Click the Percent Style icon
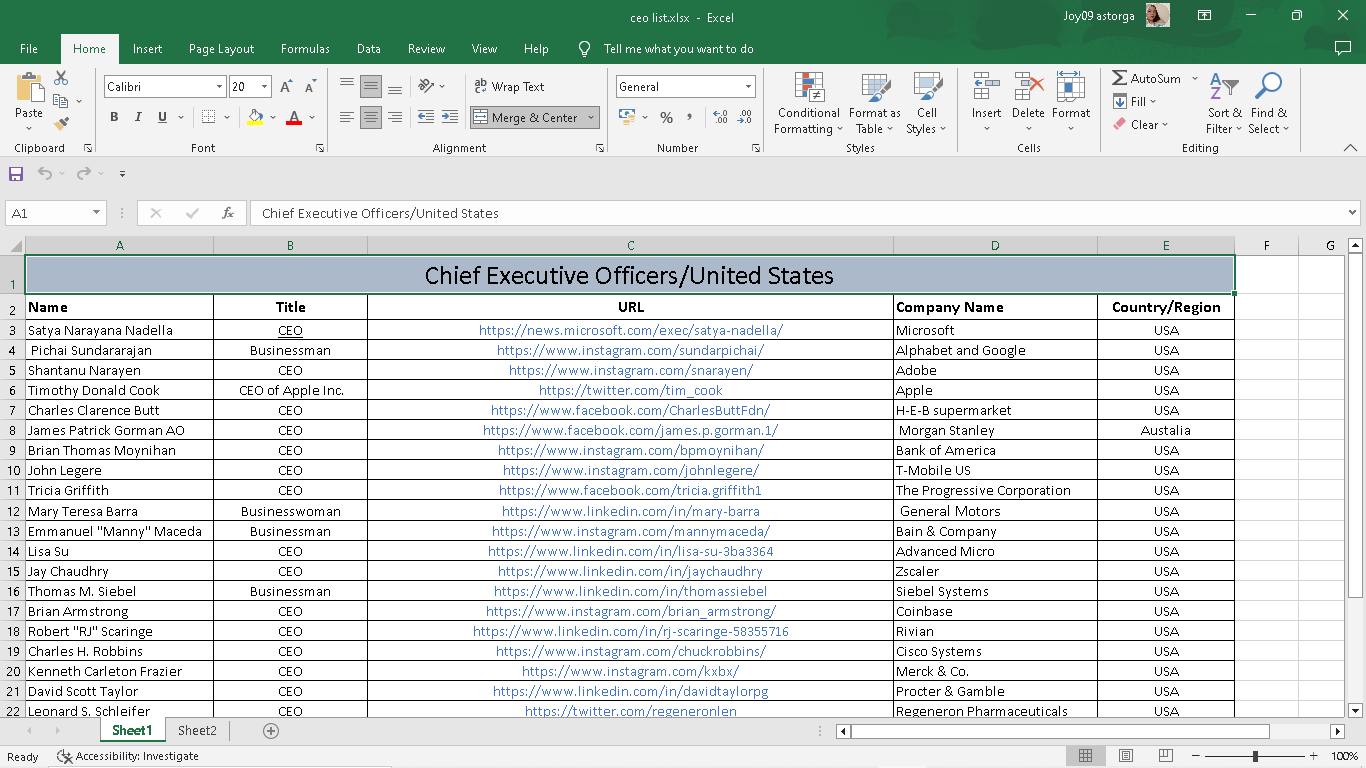 pyautogui.click(x=666, y=117)
